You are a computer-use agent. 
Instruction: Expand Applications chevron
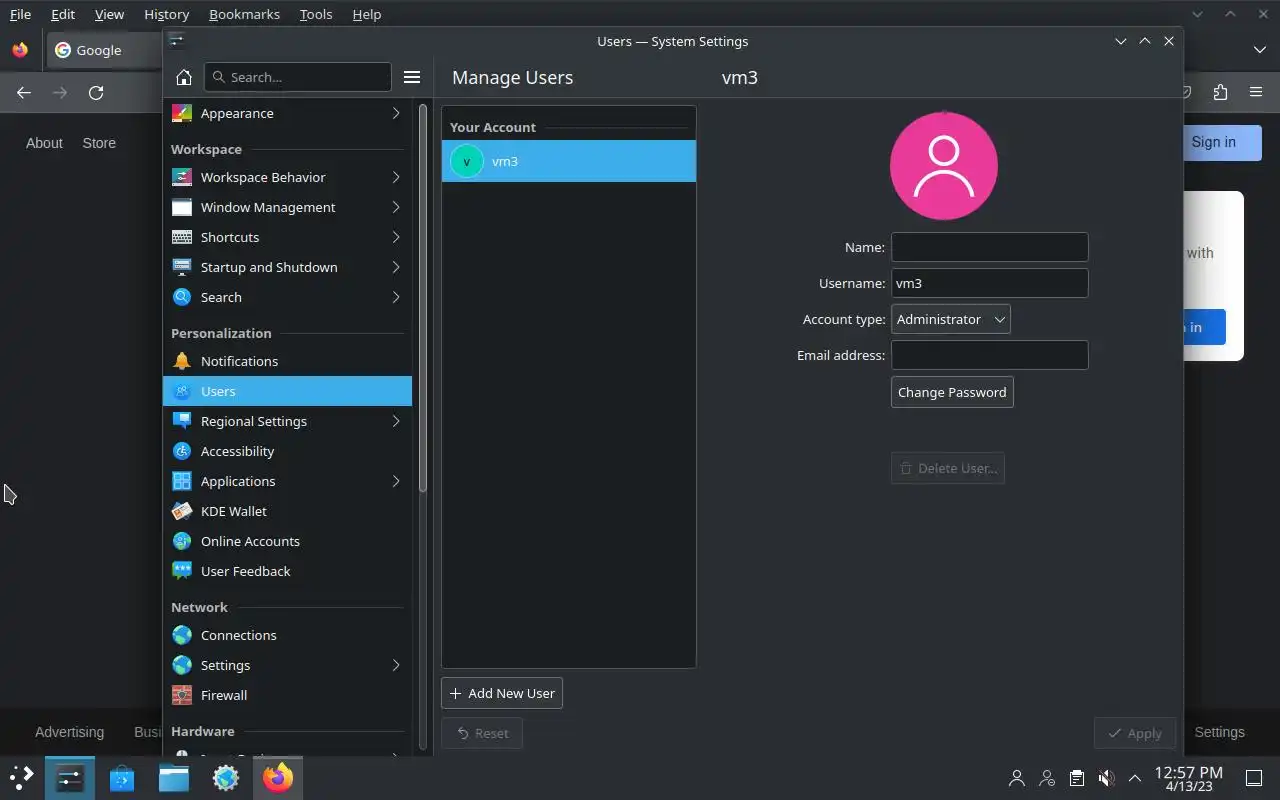click(x=396, y=481)
